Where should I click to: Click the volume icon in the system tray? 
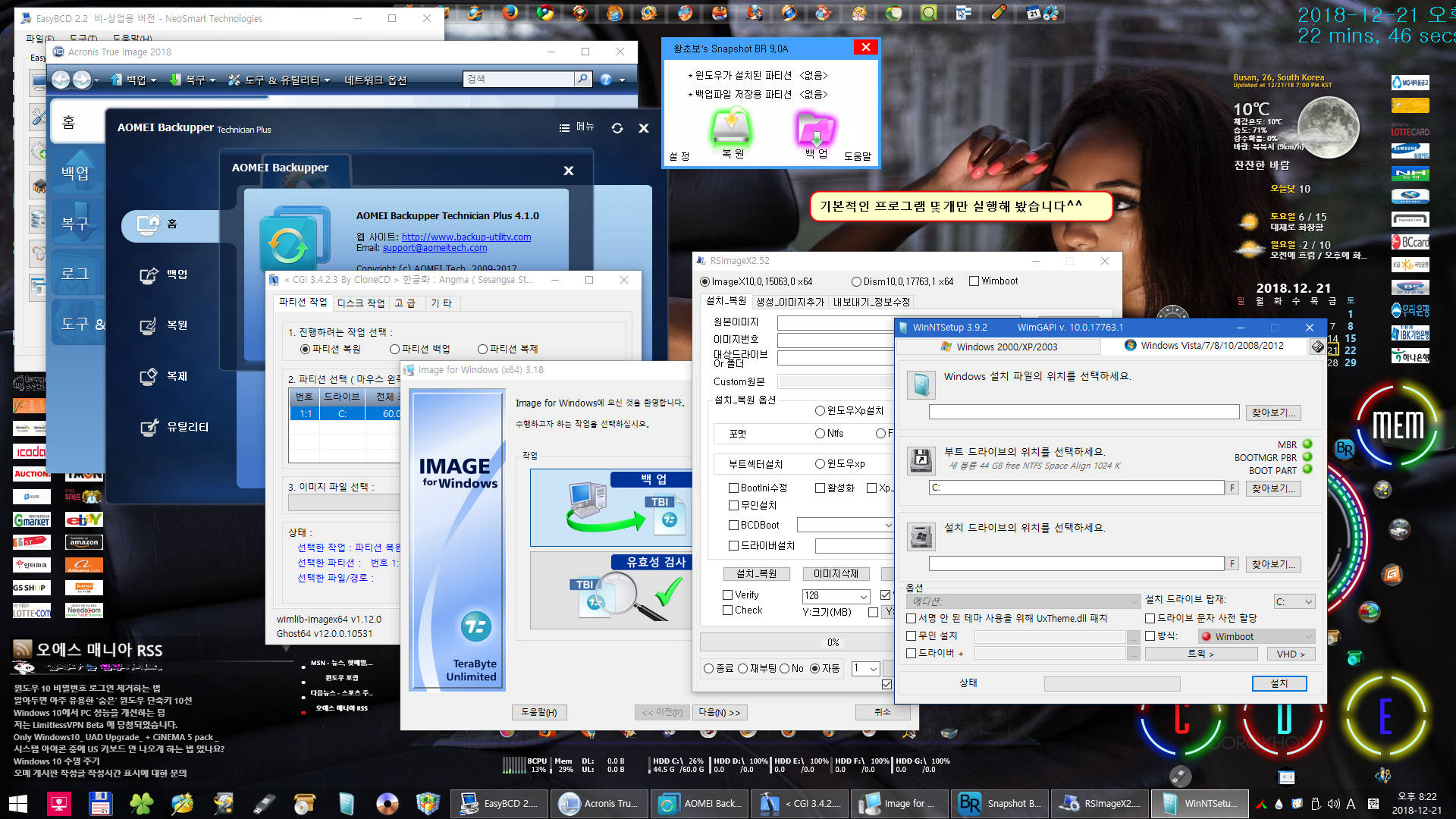click(x=1333, y=804)
